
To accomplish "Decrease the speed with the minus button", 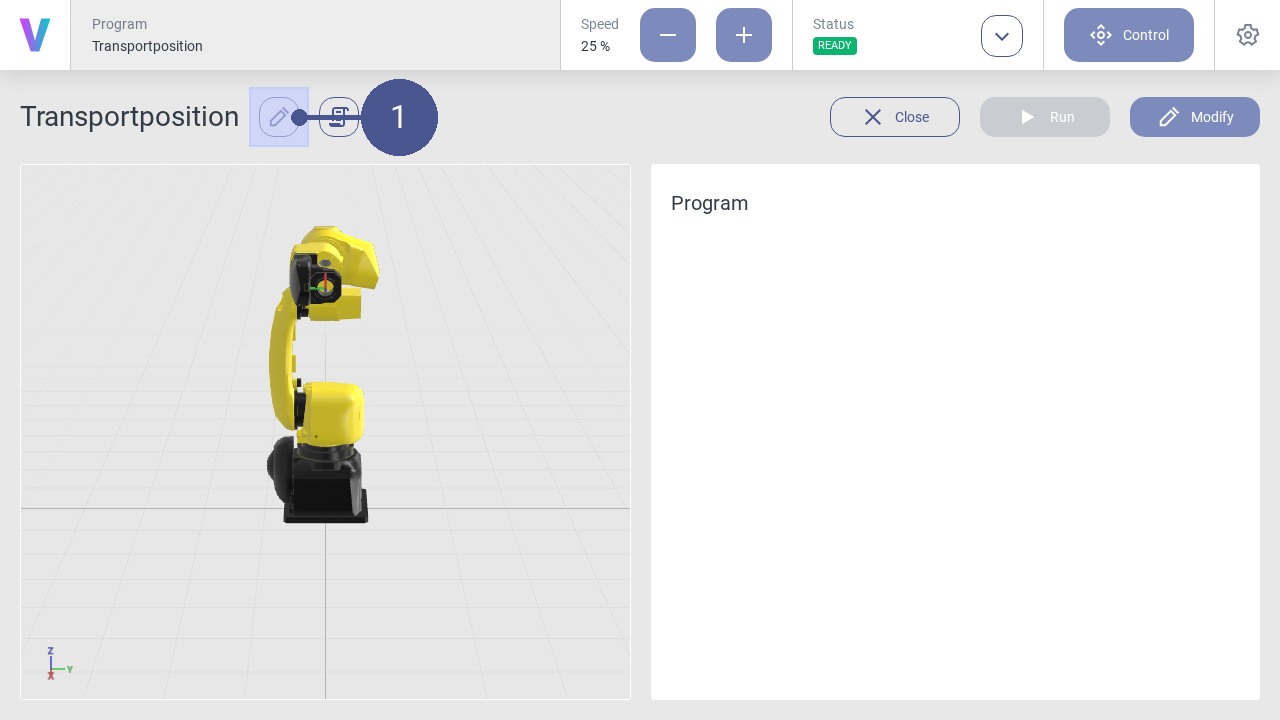I will click(x=668, y=35).
